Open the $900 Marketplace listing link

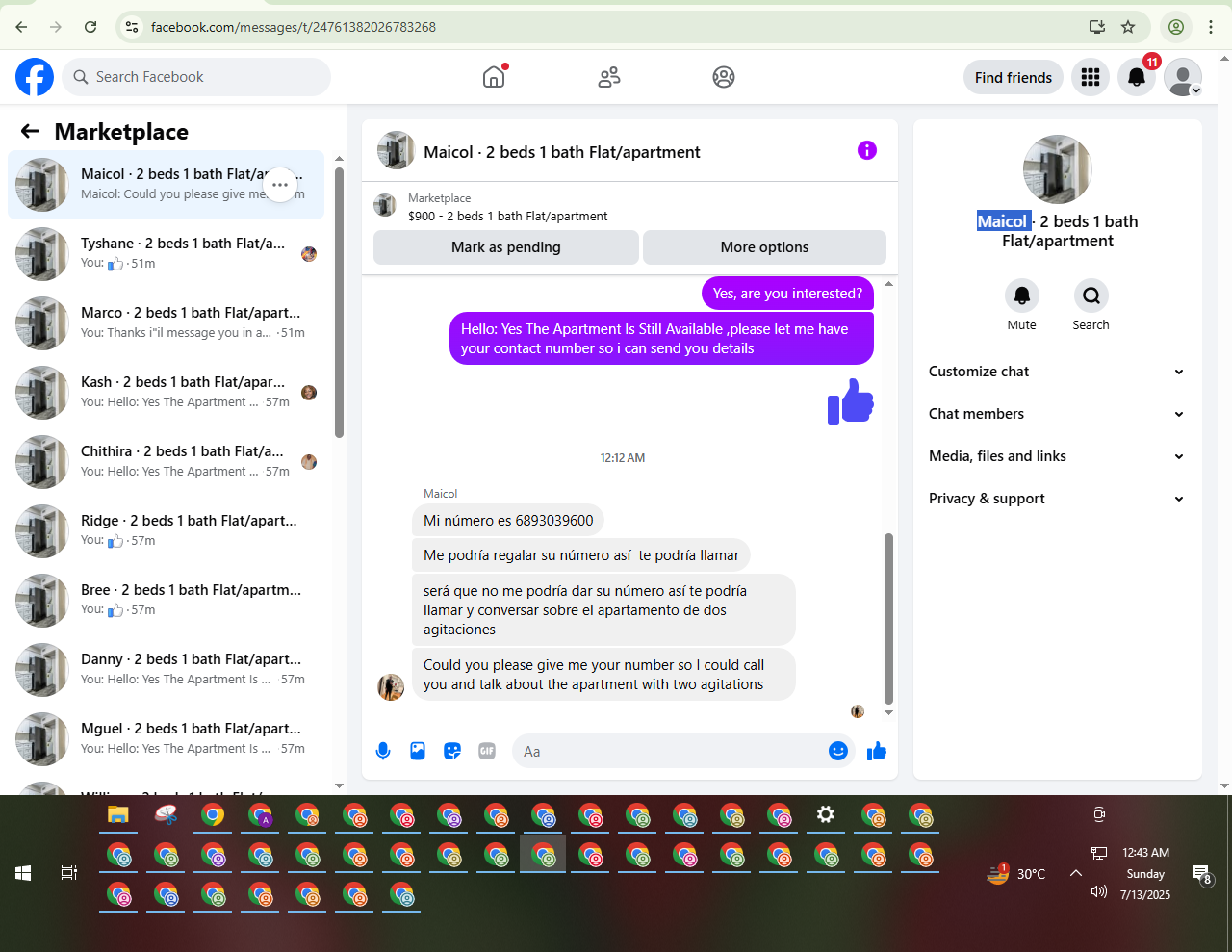[x=507, y=216]
